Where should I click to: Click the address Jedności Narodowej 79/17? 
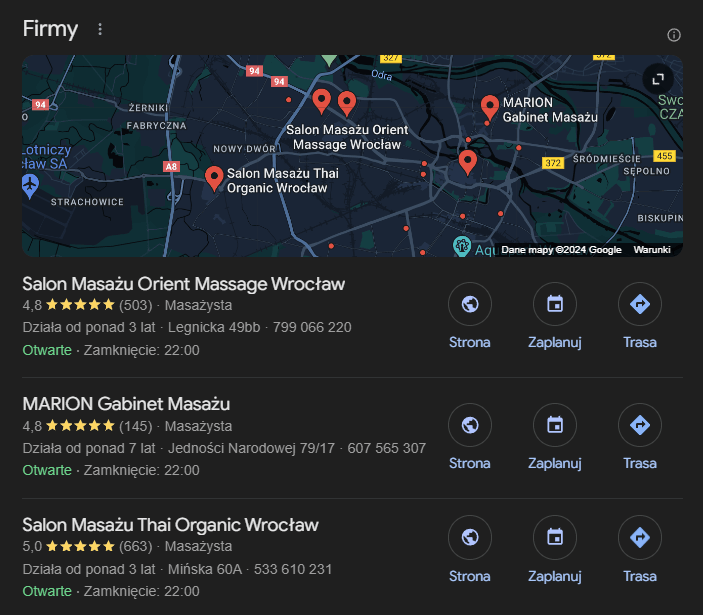point(251,448)
